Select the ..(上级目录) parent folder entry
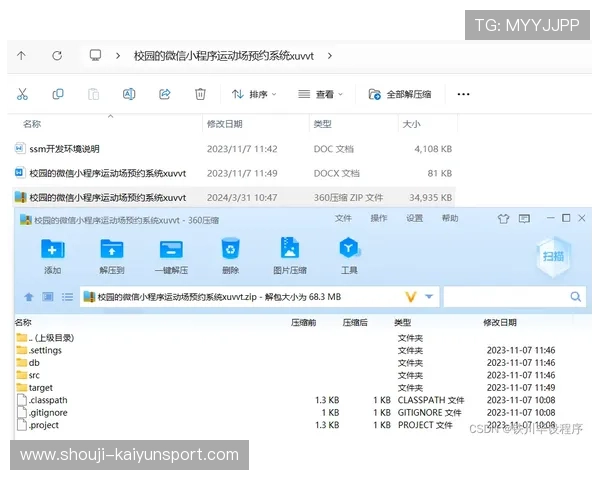 45,338
